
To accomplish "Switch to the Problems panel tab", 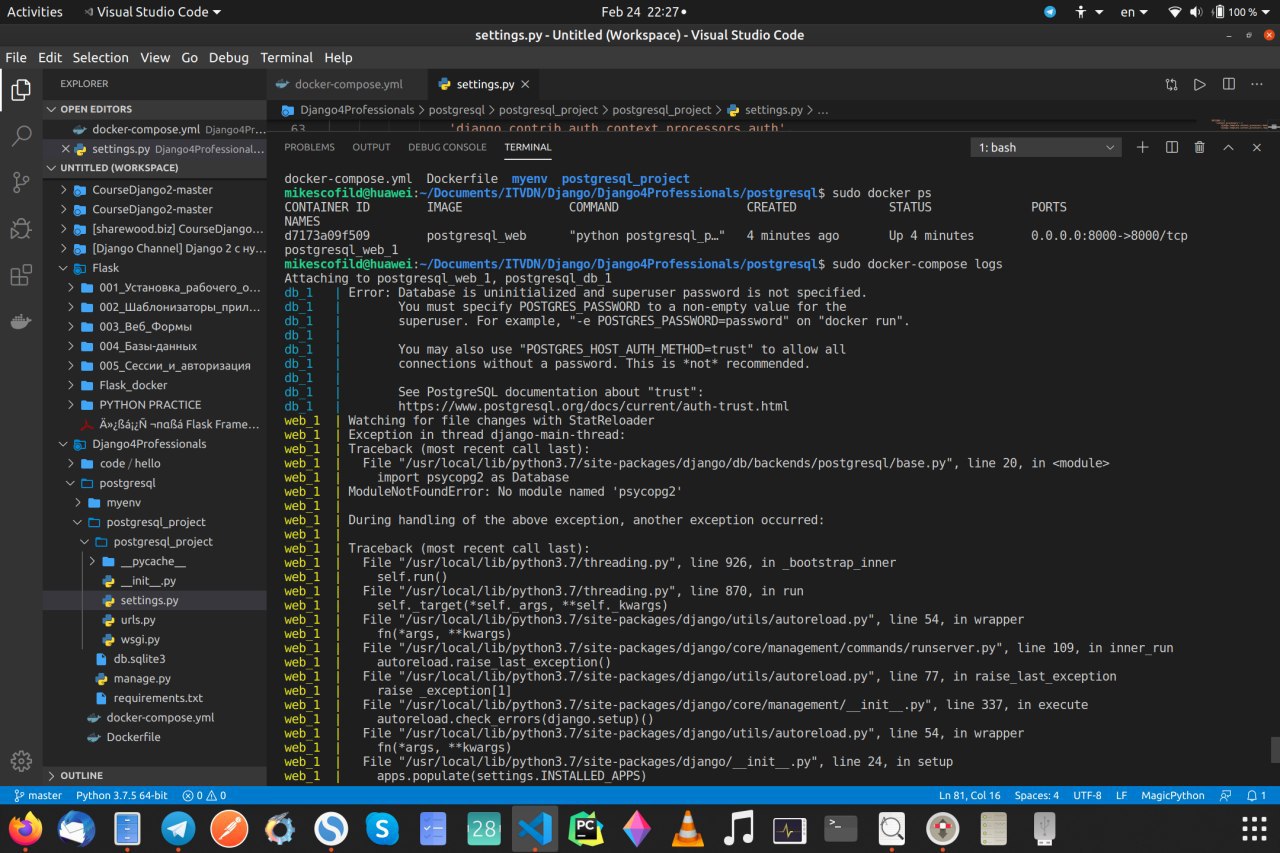I will pos(310,147).
